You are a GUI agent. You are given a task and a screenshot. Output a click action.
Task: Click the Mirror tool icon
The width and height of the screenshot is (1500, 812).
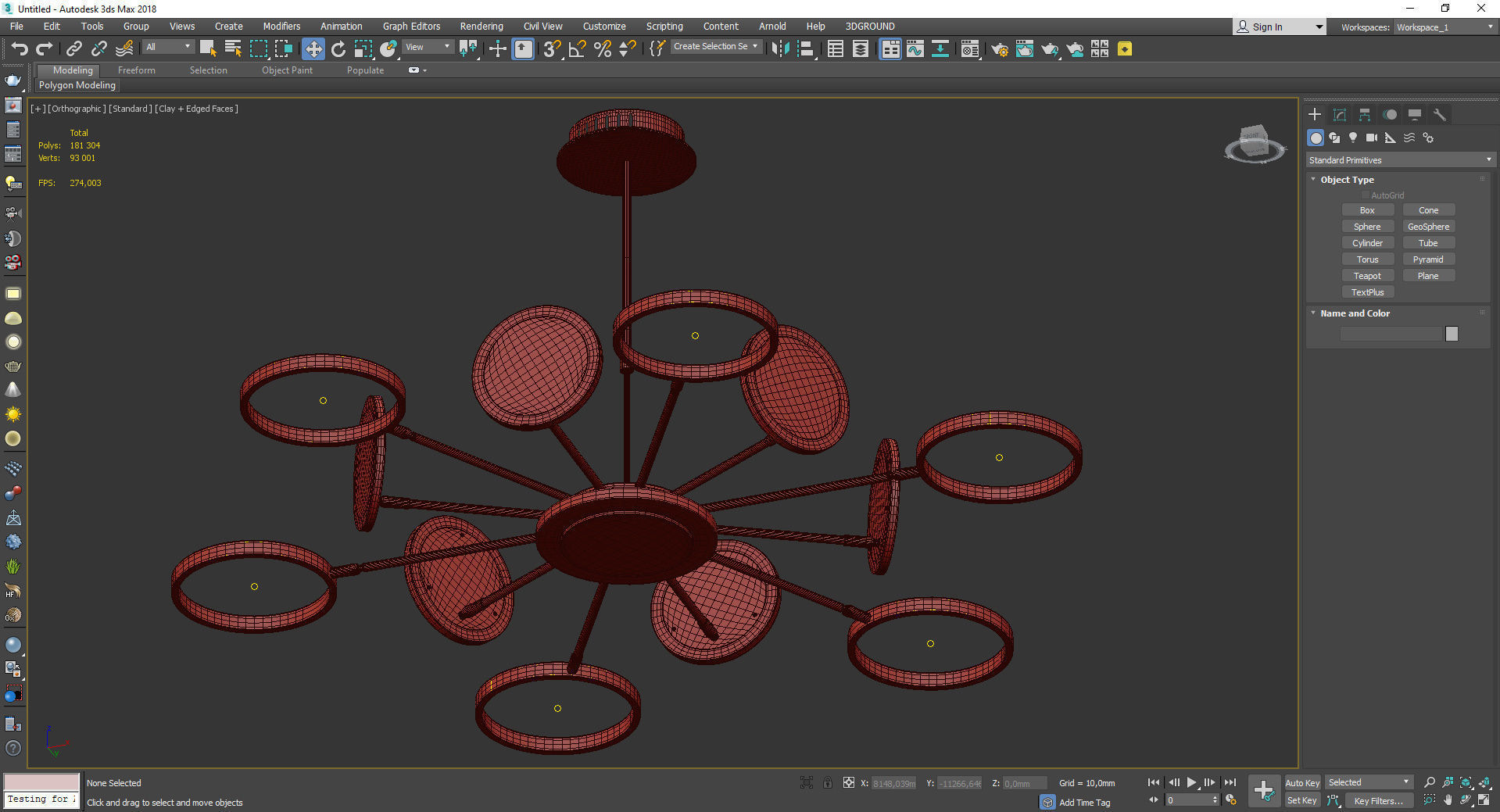(780, 49)
